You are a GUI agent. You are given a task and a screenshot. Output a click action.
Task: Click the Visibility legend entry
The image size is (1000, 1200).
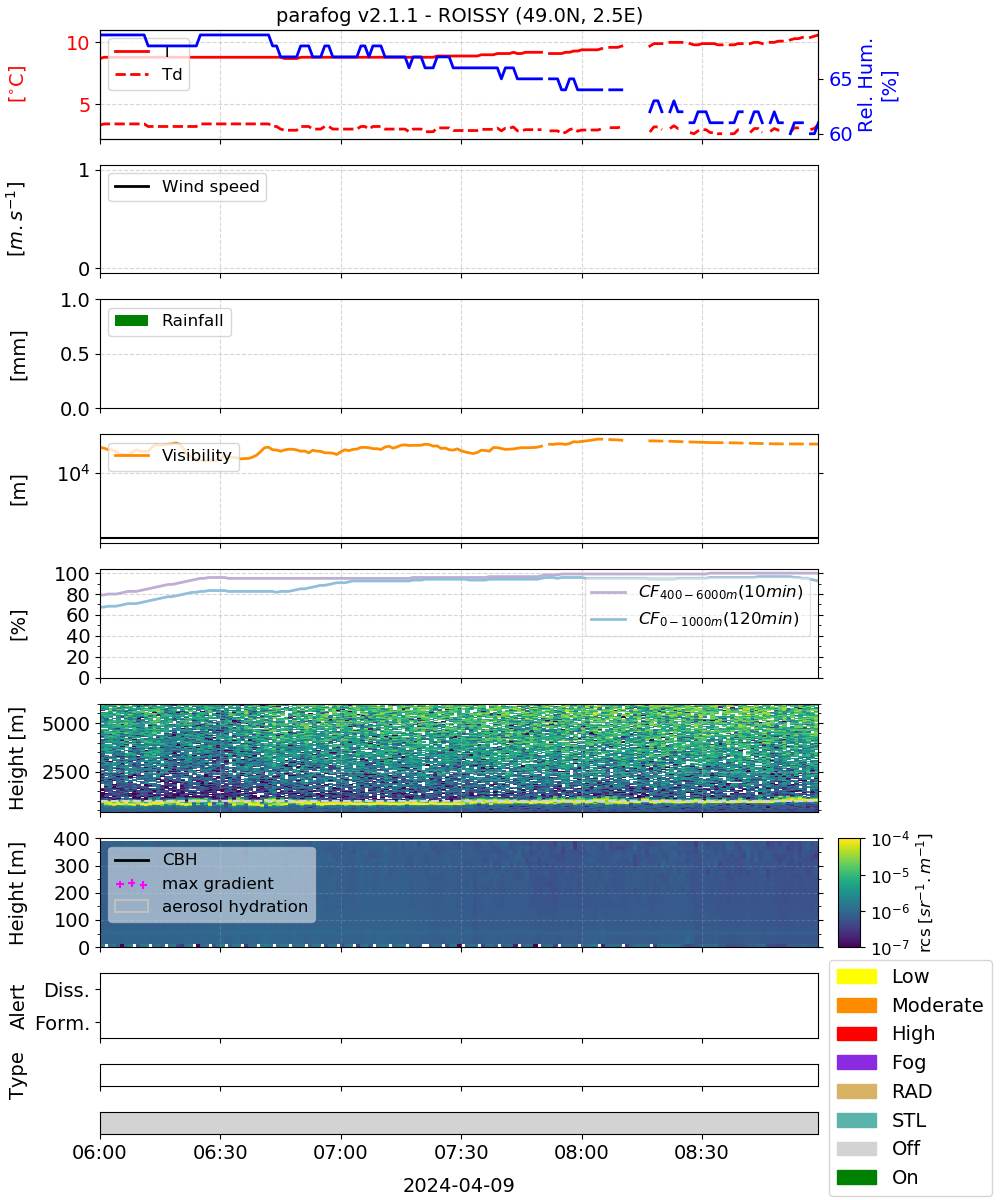(x=174, y=456)
